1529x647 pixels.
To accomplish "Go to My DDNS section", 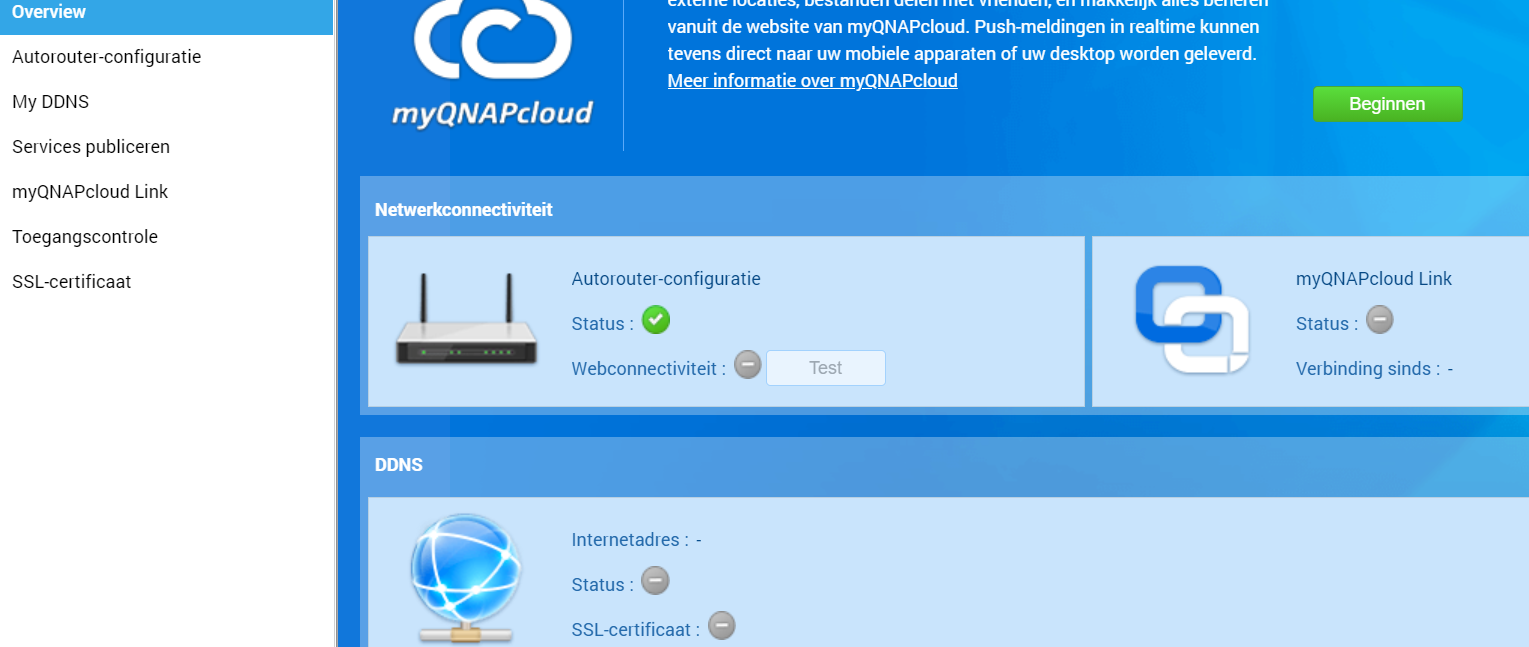I will click(50, 102).
